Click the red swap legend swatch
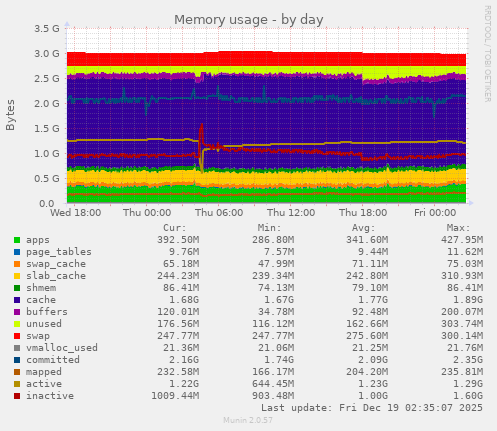This screenshot has height=431, width=497. [17, 336]
